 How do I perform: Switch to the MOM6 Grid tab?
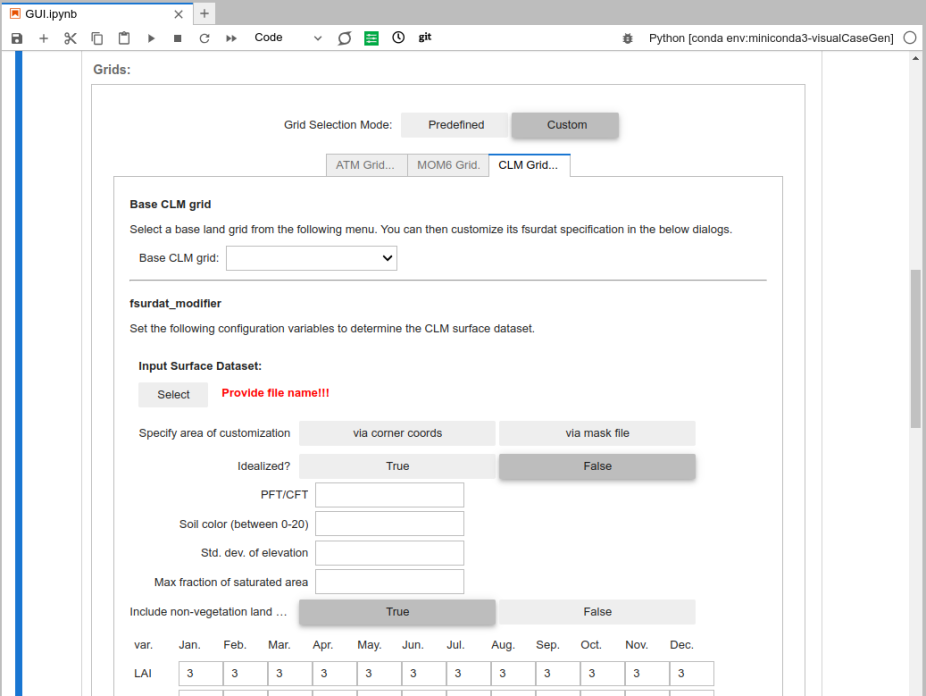(x=447, y=165)
